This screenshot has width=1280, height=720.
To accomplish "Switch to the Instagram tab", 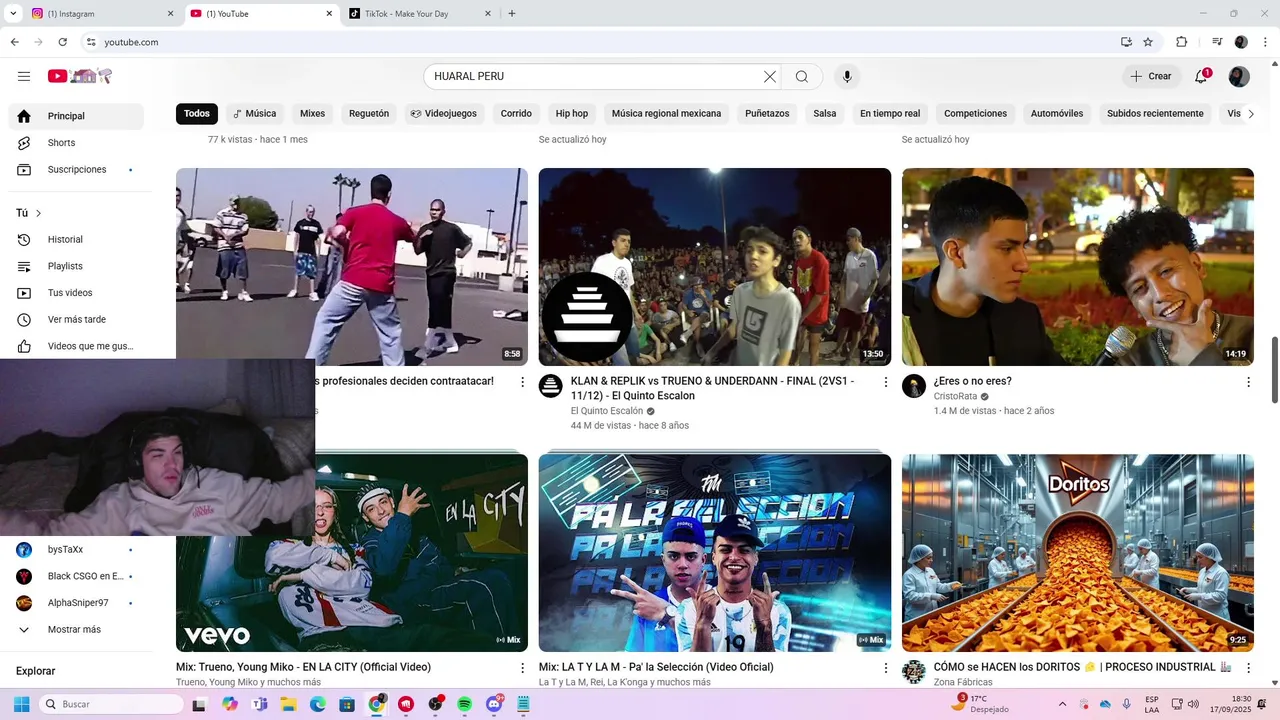I will 101,14.
